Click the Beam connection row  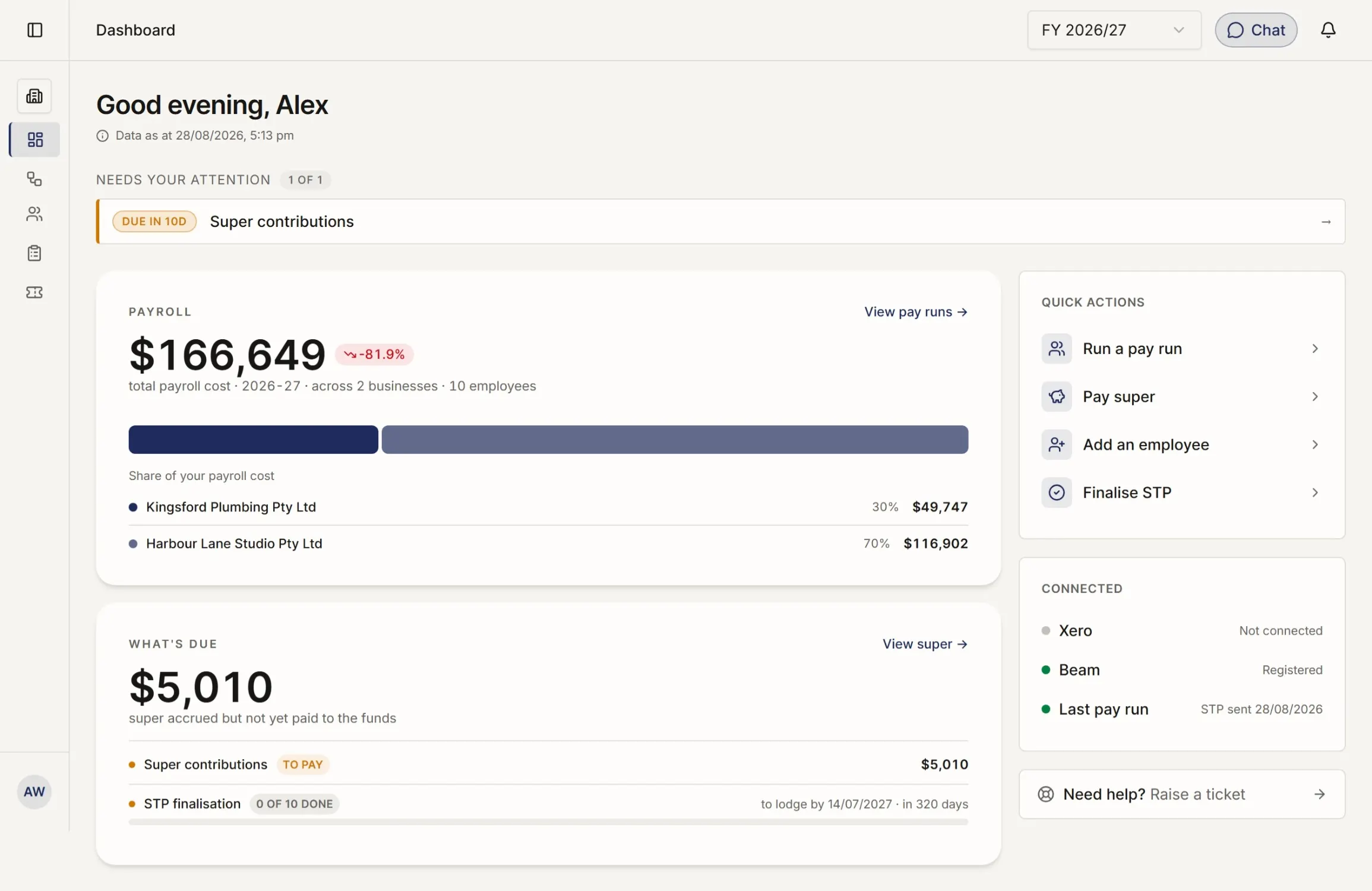point(1182,671)
